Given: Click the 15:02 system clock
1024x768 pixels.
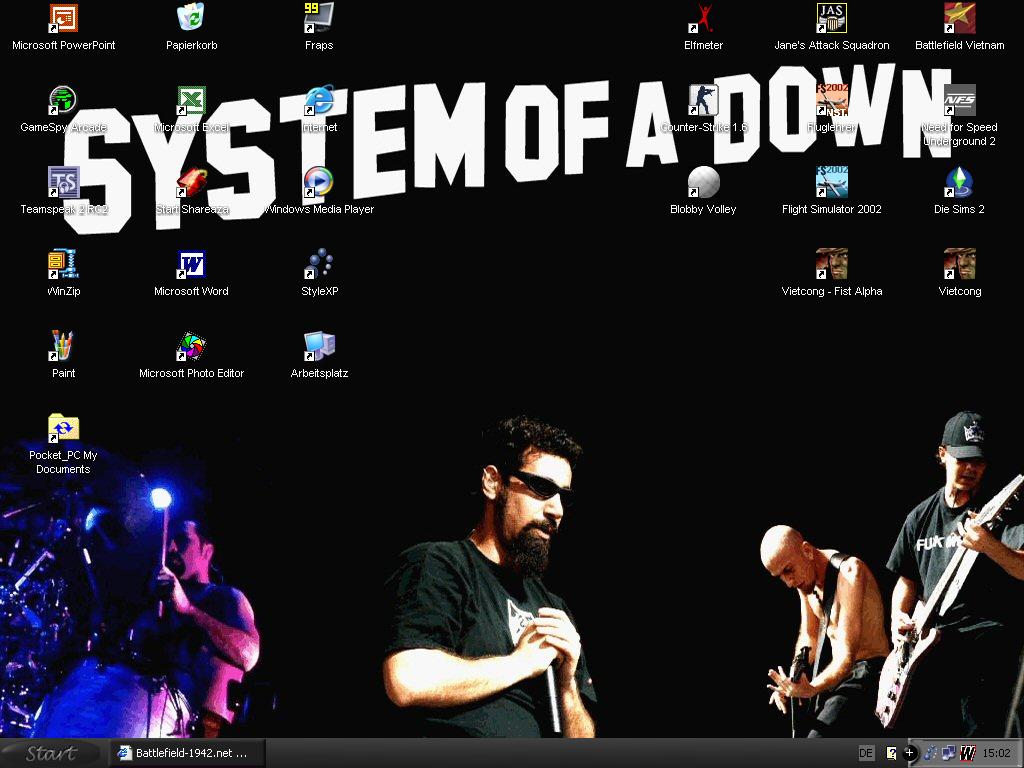Looking at the screenshot, I should pos(997,753).
